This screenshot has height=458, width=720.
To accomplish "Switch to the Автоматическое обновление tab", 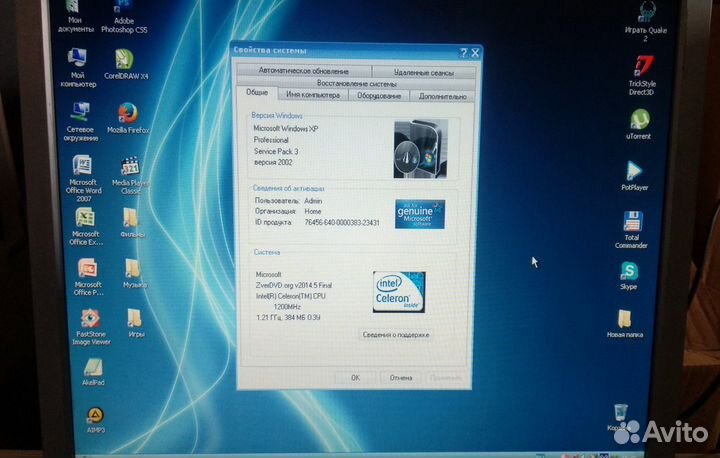I will [x=303, y=71].
